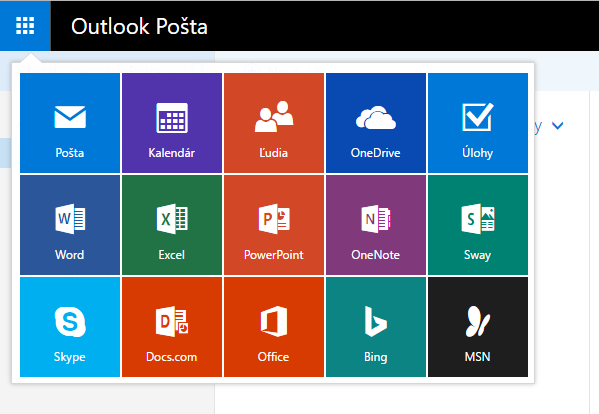
Task: Open the Skype tile
Action: pos(70,327)
